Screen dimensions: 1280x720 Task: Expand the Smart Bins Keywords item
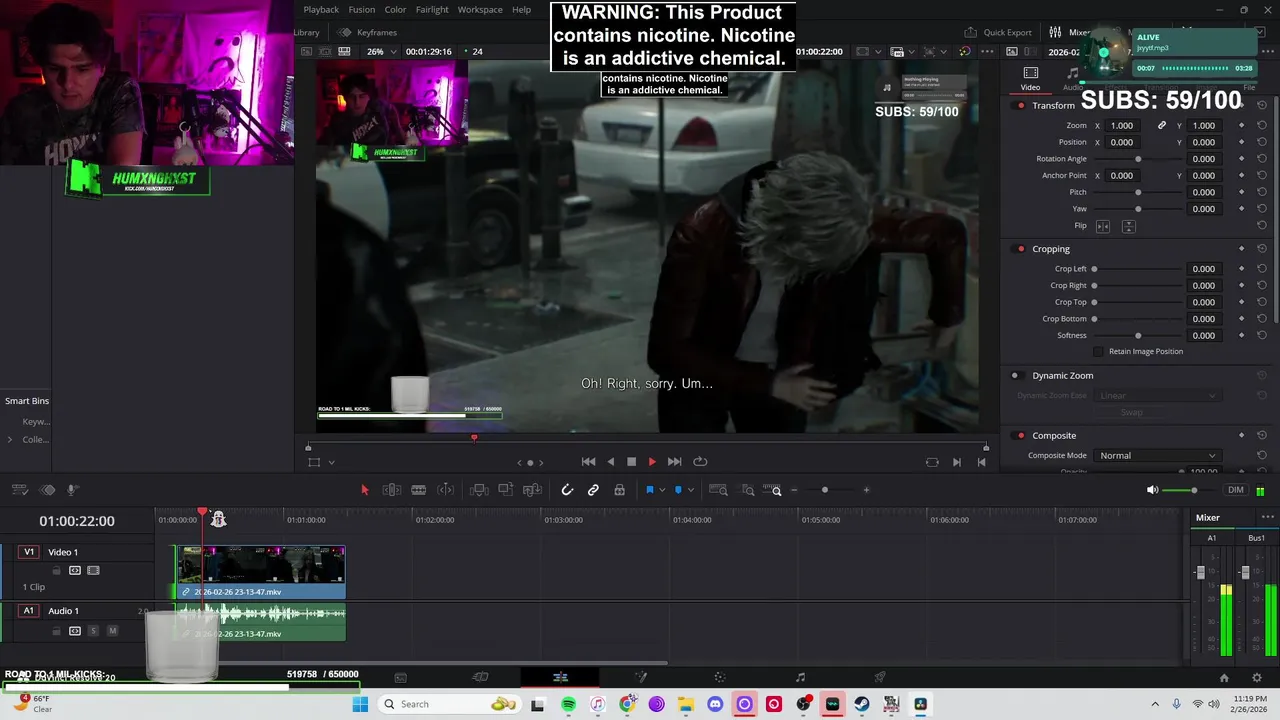pos(36,422)
